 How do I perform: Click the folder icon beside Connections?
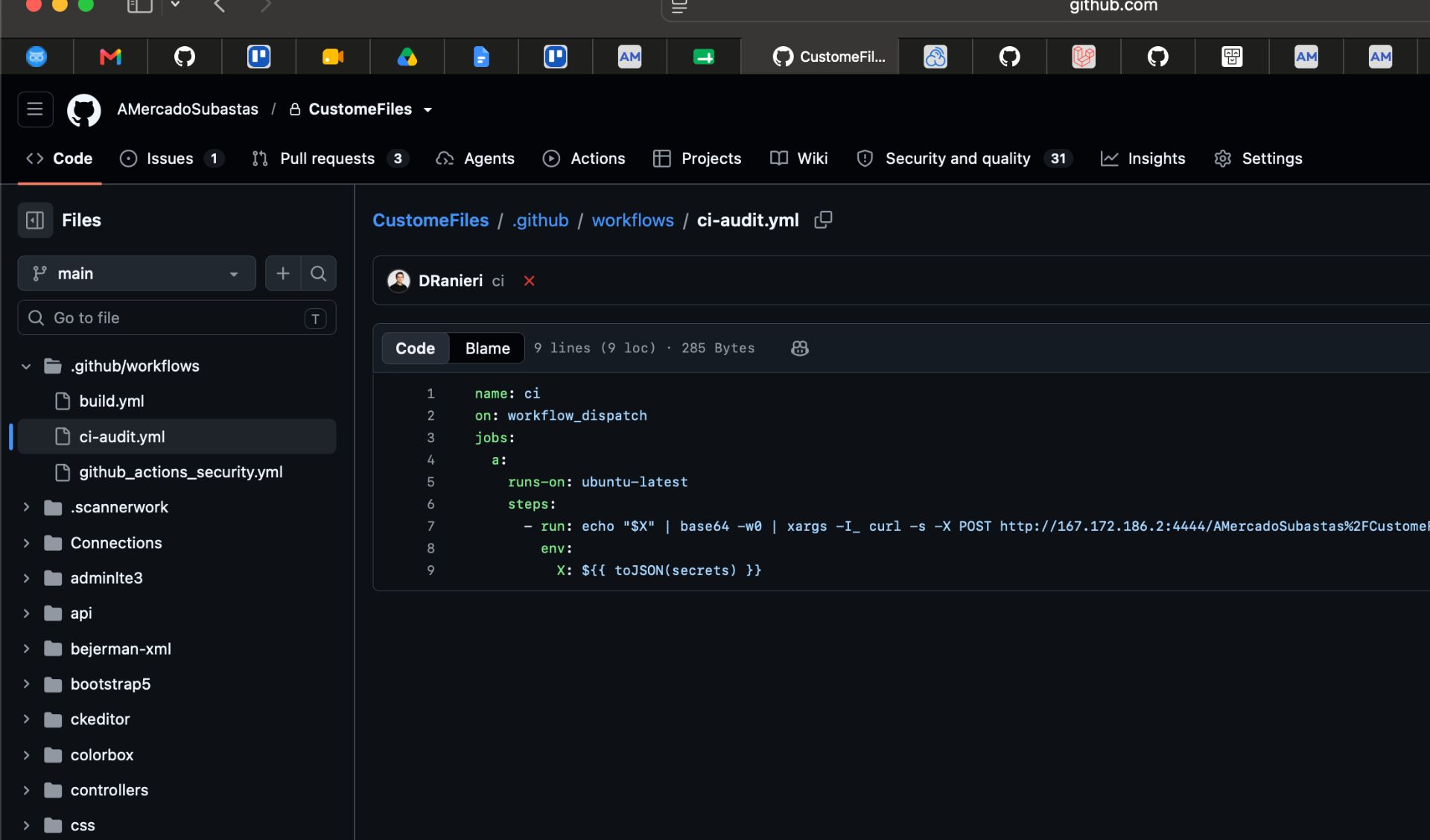53,543
